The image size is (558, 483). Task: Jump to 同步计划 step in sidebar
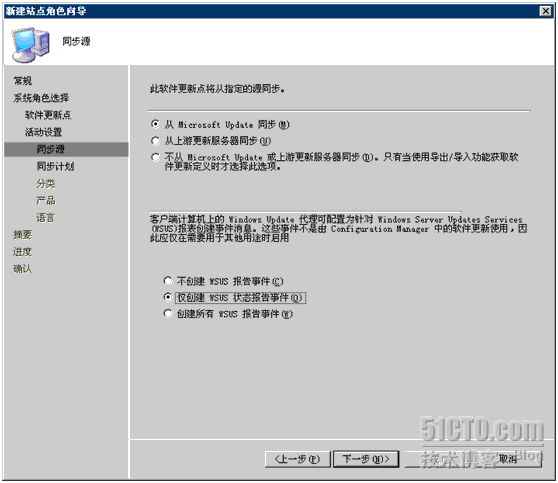[56, 166]
